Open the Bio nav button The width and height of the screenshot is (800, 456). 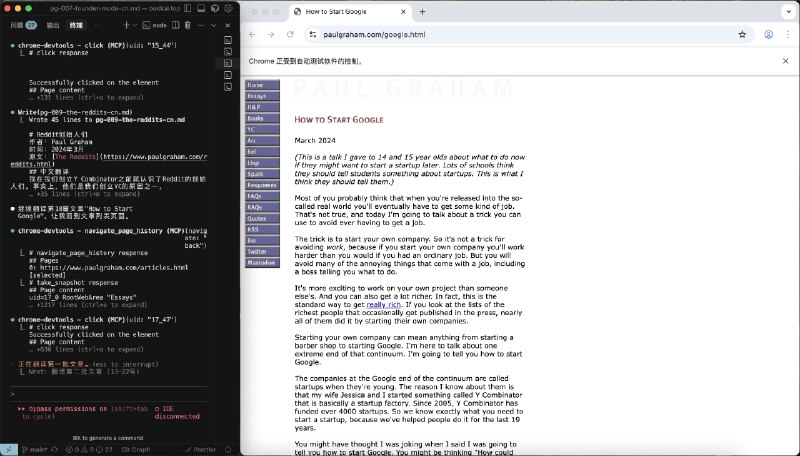click(x=262, y=240)
